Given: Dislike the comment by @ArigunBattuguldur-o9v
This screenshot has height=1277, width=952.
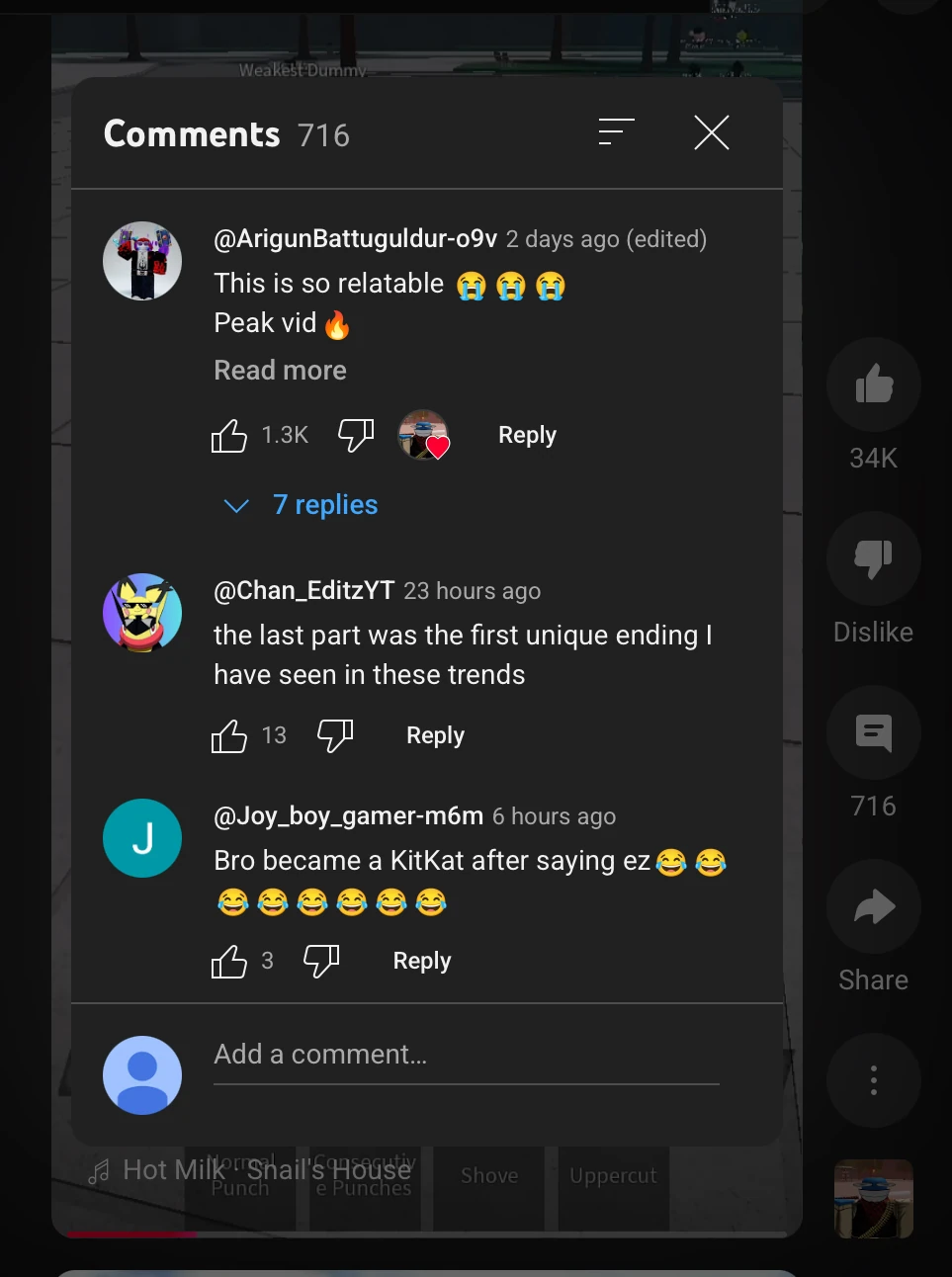Looking at the screenshot, I should point(356,435).
